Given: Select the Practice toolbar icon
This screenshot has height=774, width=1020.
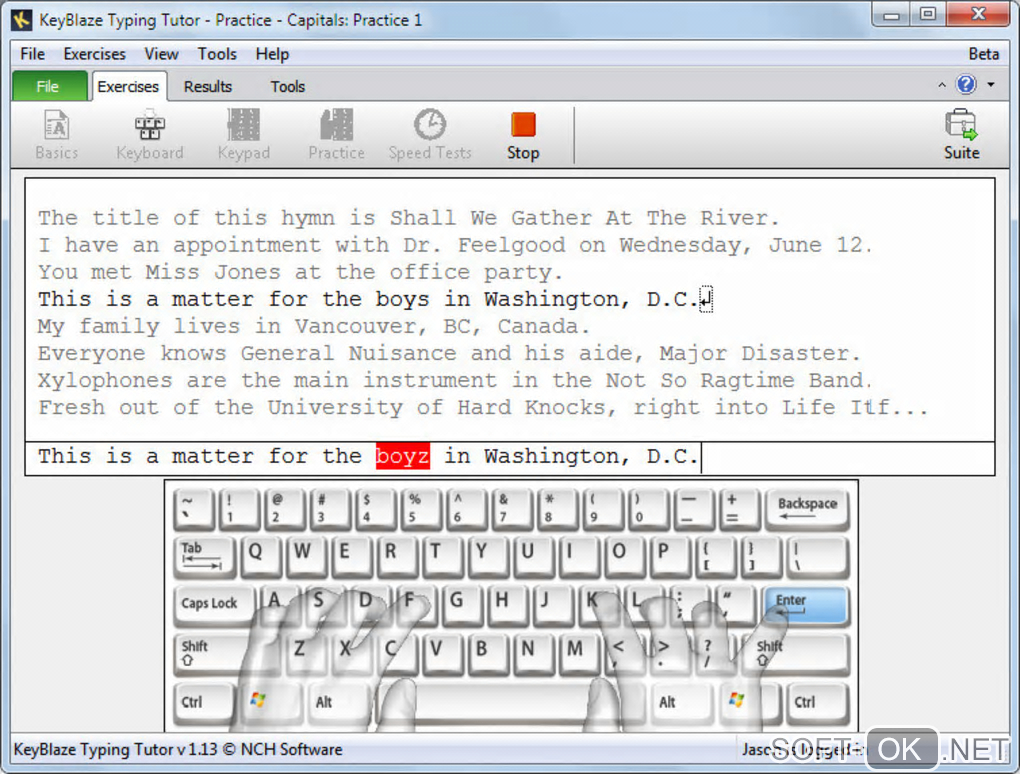Looking at the screenshot, I should tap(336, 135).
